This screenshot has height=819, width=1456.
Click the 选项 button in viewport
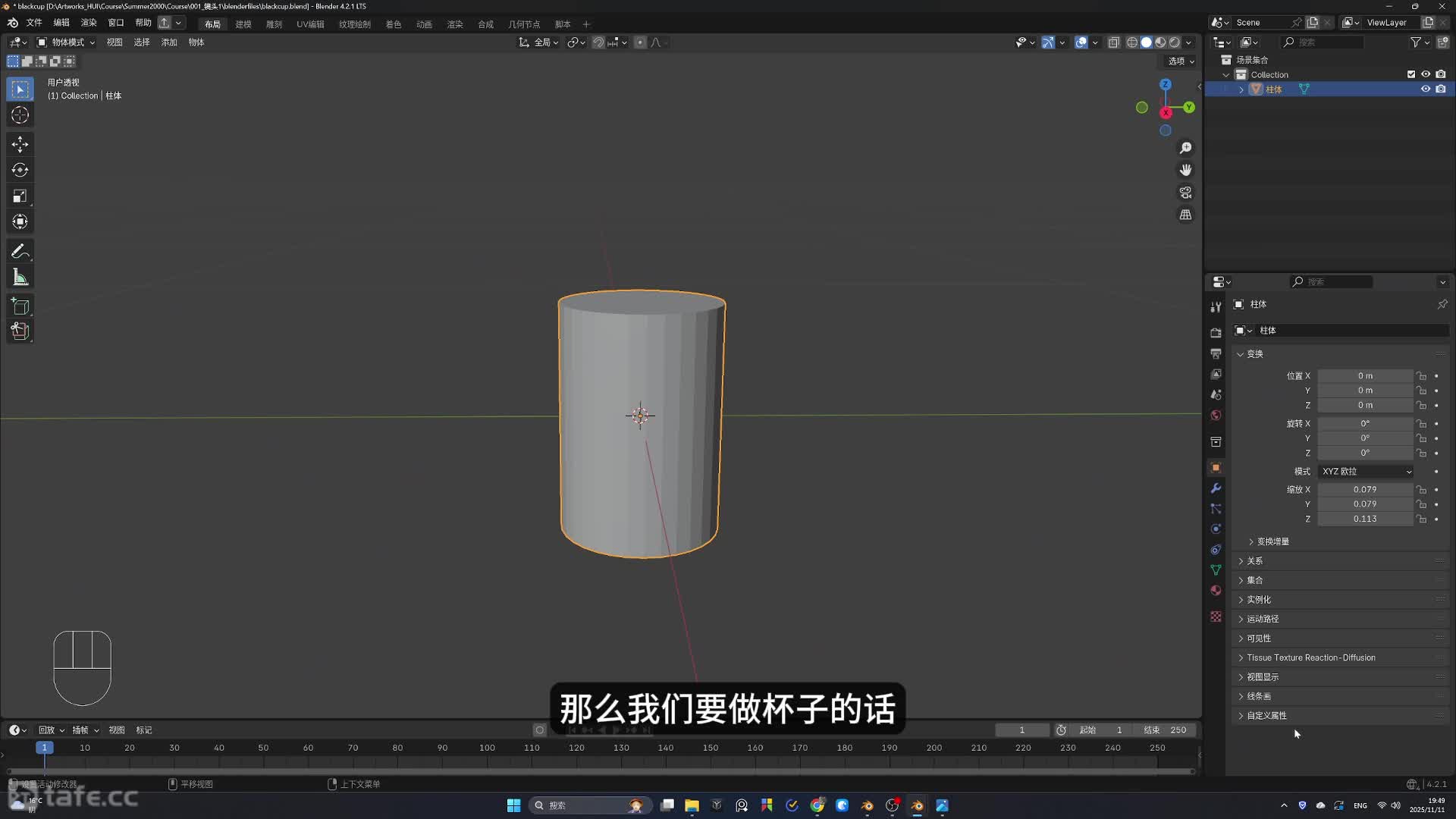click(x=1181, y=61)
